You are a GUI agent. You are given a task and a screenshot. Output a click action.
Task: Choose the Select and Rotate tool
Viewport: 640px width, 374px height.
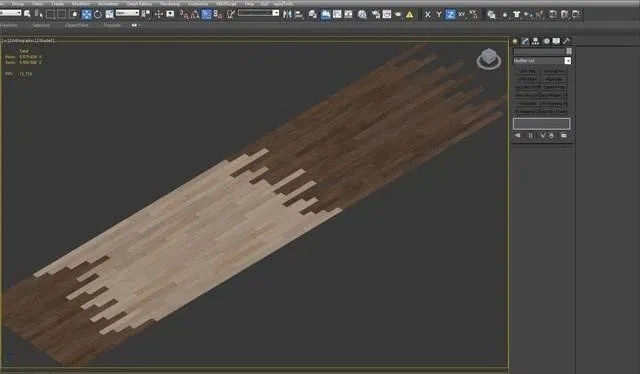pos(98,14)
